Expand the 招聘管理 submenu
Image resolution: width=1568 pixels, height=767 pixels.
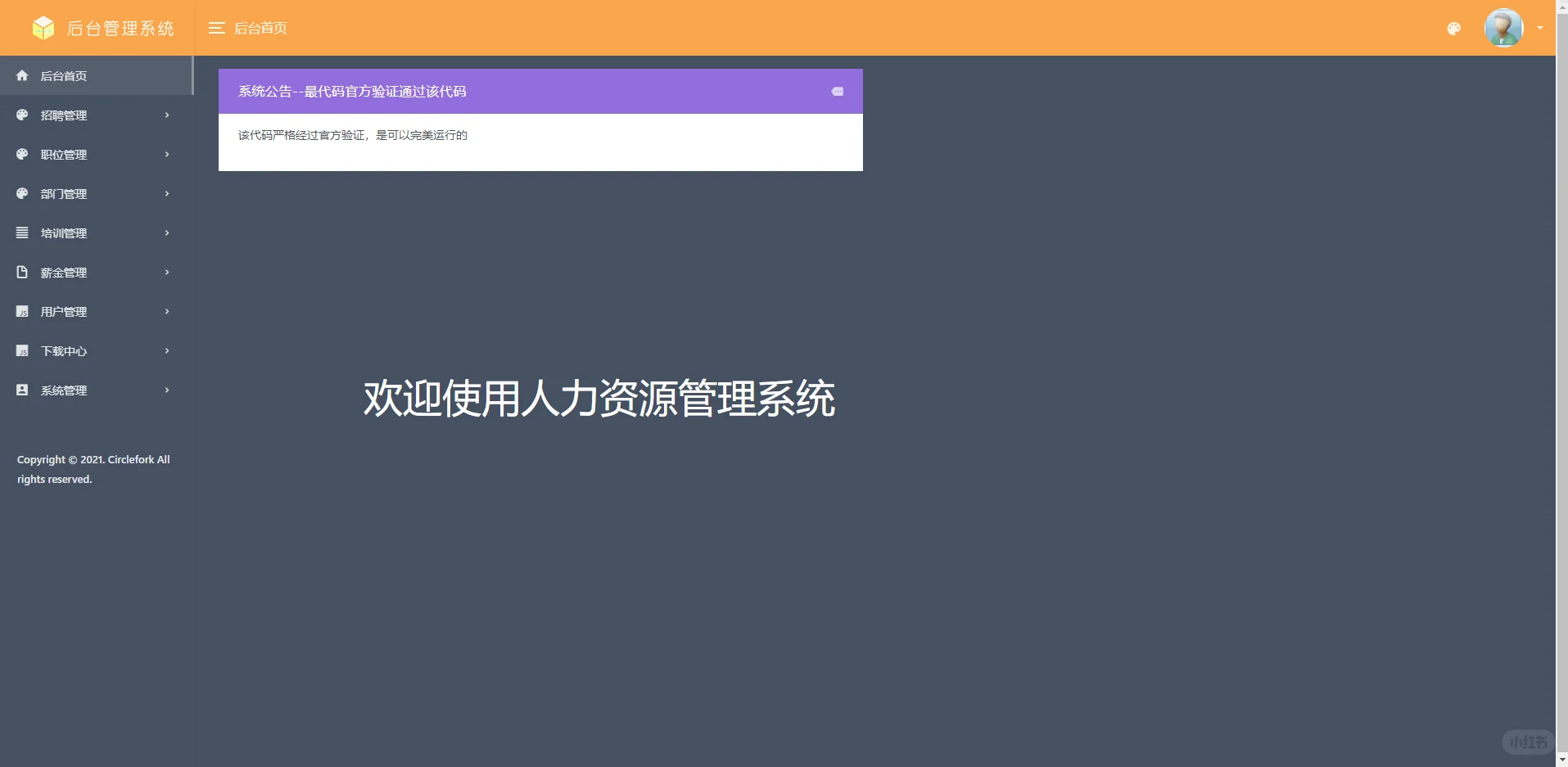(94, 115)
